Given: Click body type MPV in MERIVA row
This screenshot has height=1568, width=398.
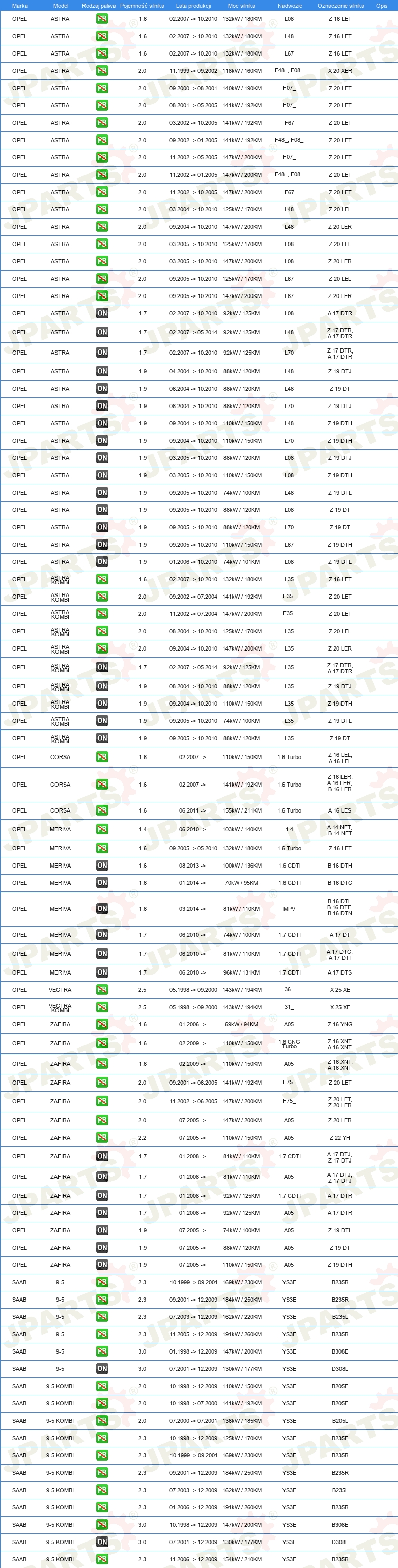Looking at the screenshot, I should [x=289, y=909].
